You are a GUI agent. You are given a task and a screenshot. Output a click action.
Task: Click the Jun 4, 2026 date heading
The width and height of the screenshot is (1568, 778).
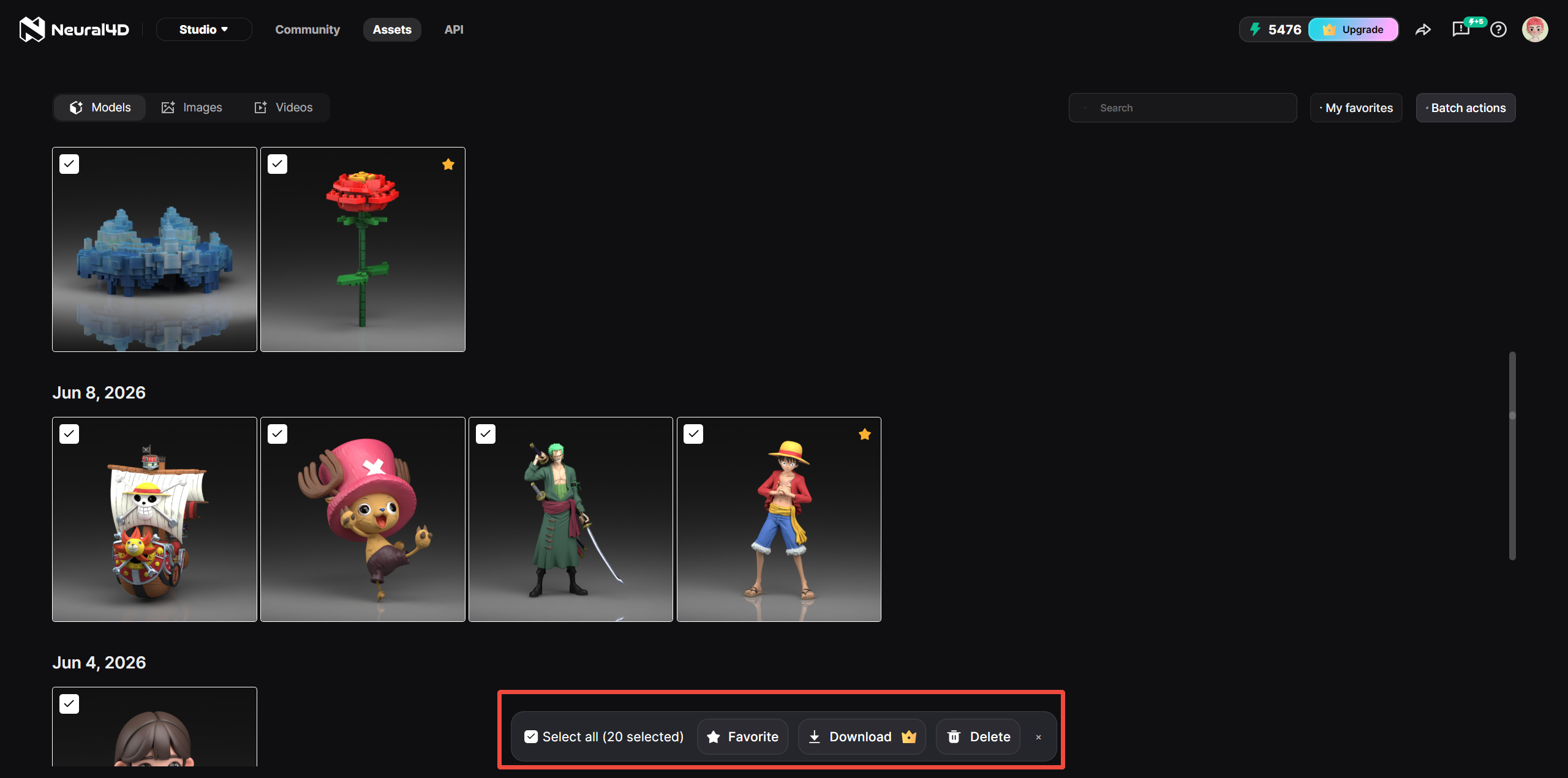pos(99,662)
